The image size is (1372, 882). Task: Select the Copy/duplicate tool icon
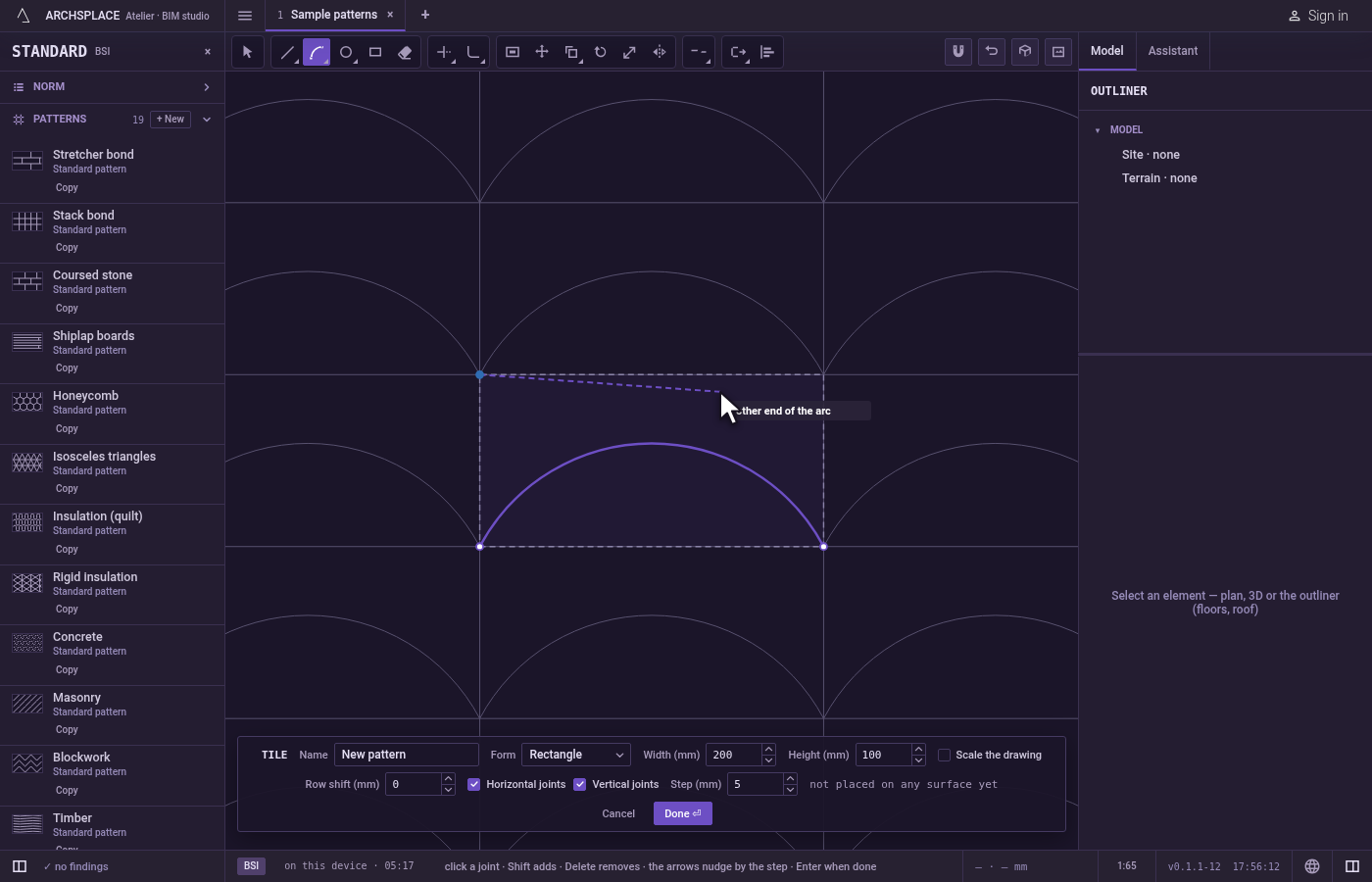click(x=571, y=52)
